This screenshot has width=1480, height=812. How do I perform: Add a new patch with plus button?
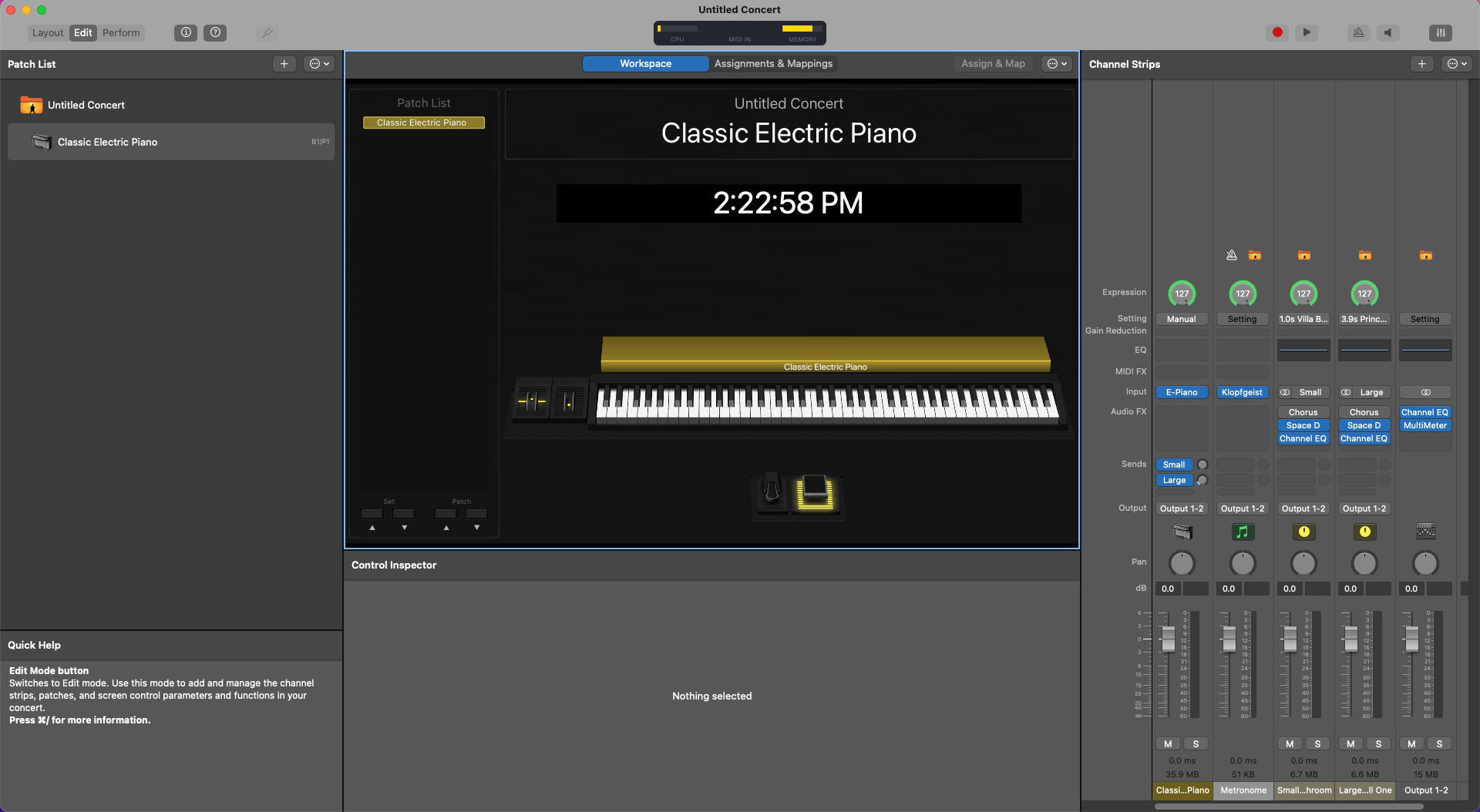pyautogui.click(x=284, y=64)
